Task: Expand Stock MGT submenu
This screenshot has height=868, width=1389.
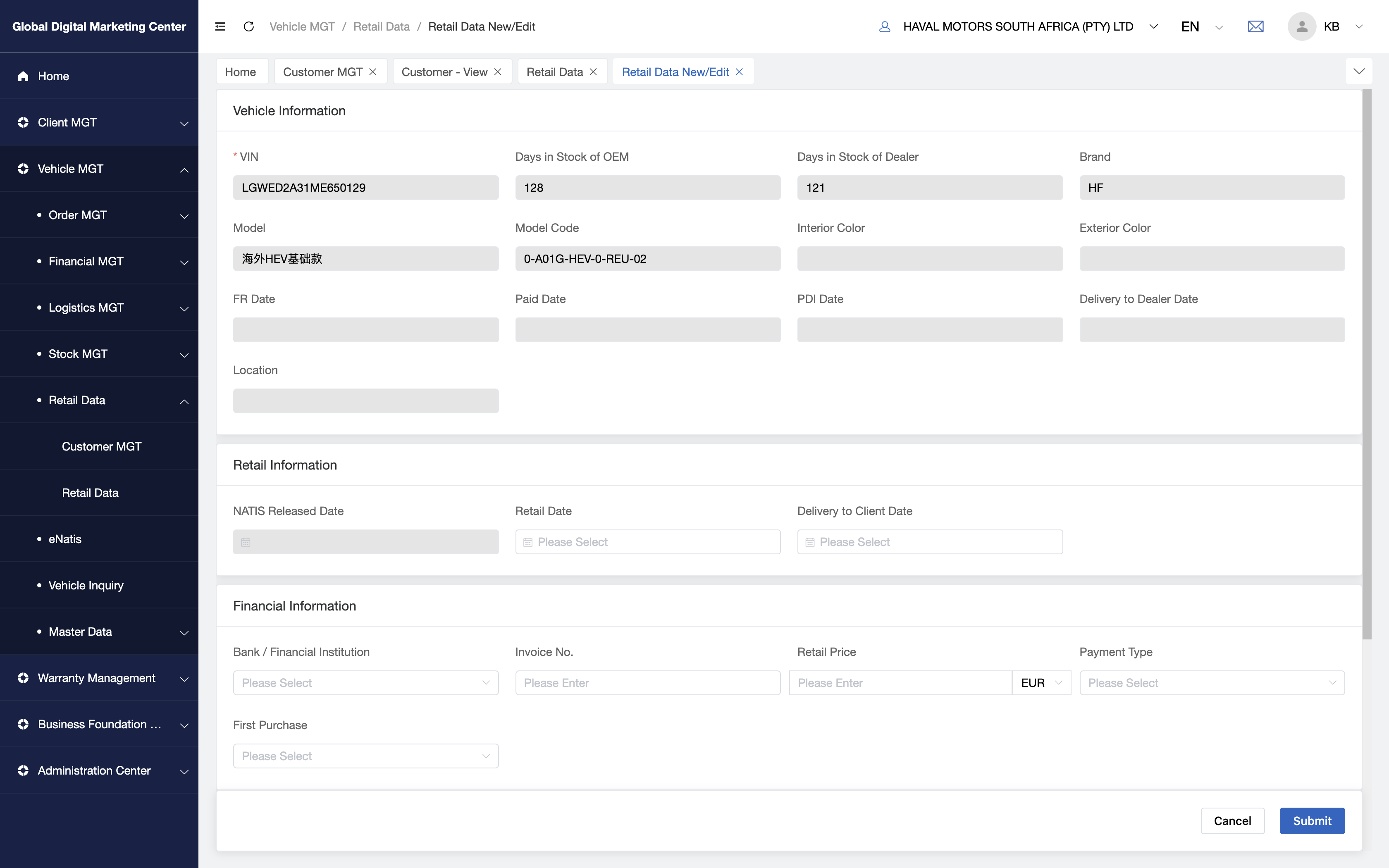Action: [x=184, y=355]
